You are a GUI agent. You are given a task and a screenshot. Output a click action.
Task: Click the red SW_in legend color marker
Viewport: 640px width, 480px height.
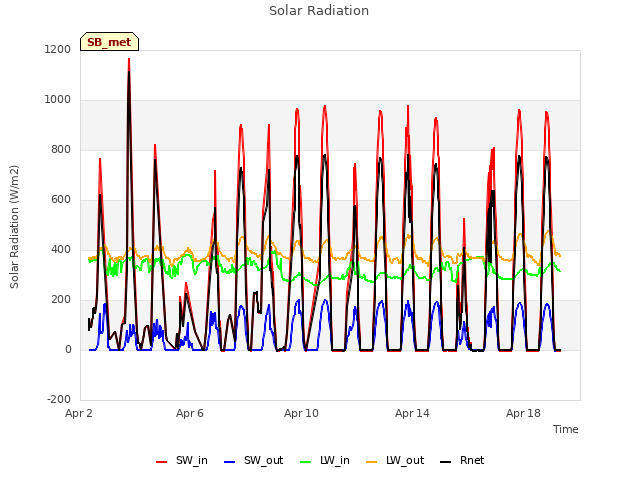[162, 462]
